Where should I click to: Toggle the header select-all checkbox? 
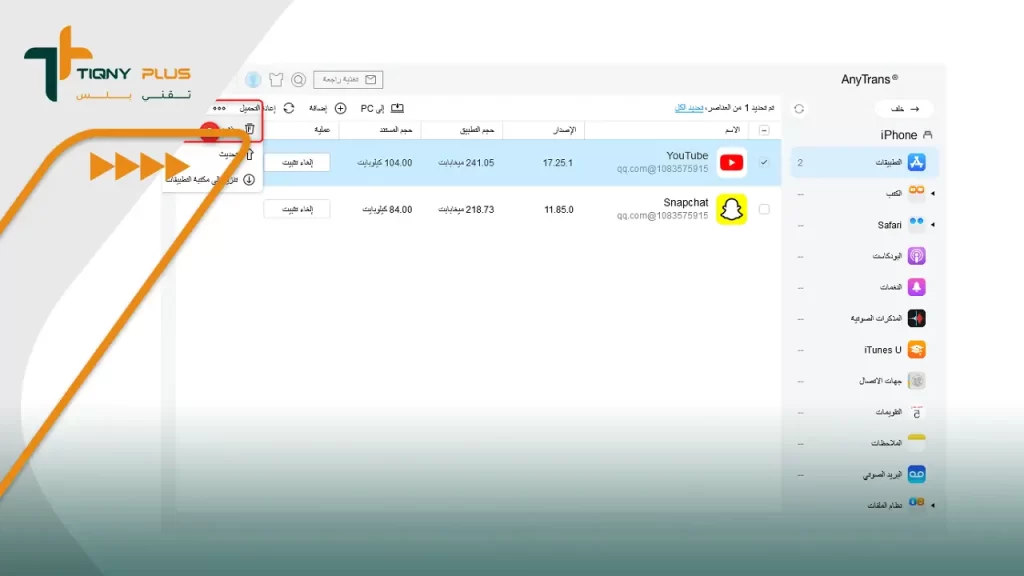tap(764, 131)
